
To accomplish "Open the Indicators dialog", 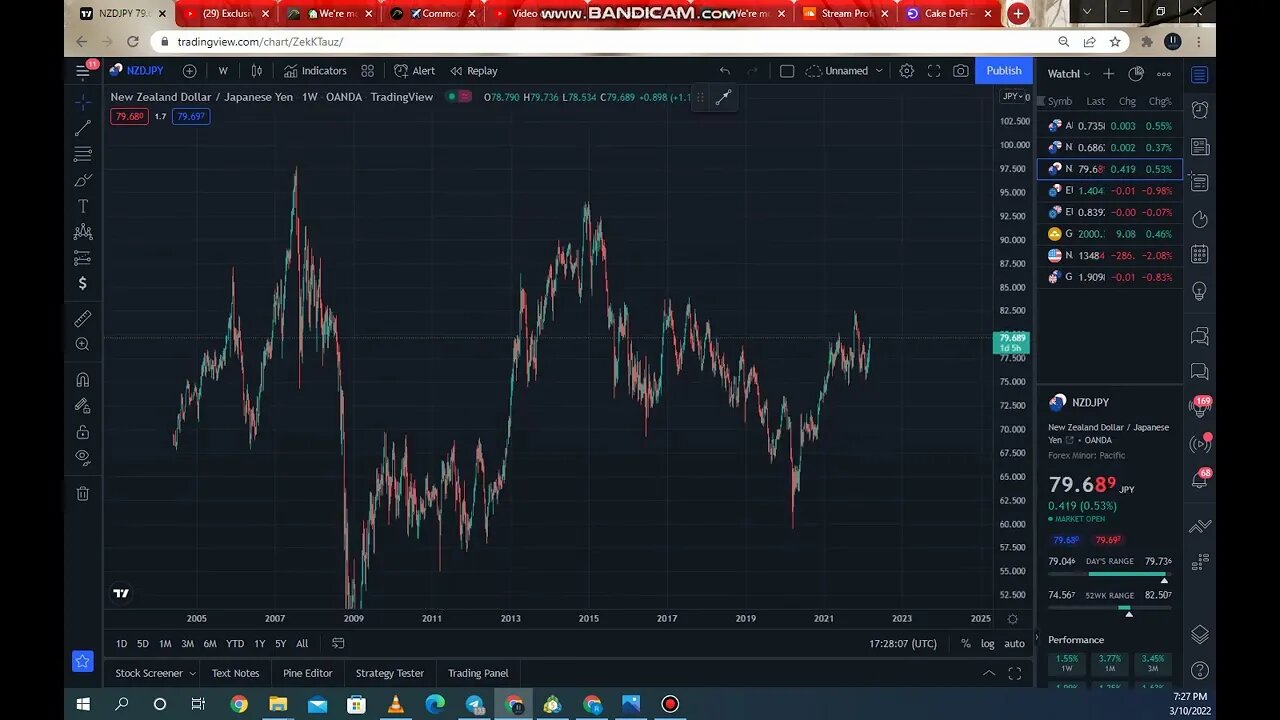I will tap(315, 71).
